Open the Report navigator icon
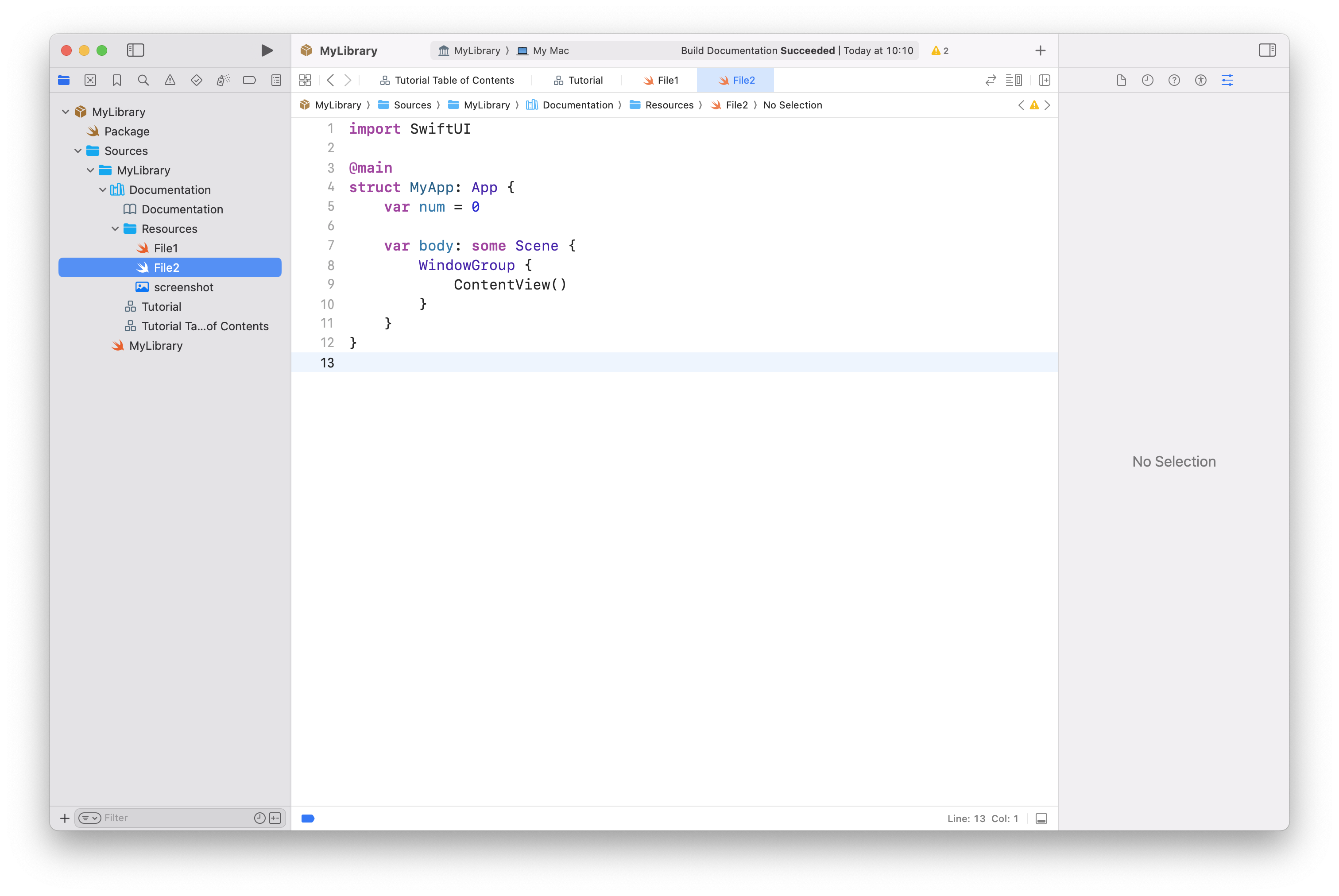This screenshot has height=896, width=1339. point(276,81)
